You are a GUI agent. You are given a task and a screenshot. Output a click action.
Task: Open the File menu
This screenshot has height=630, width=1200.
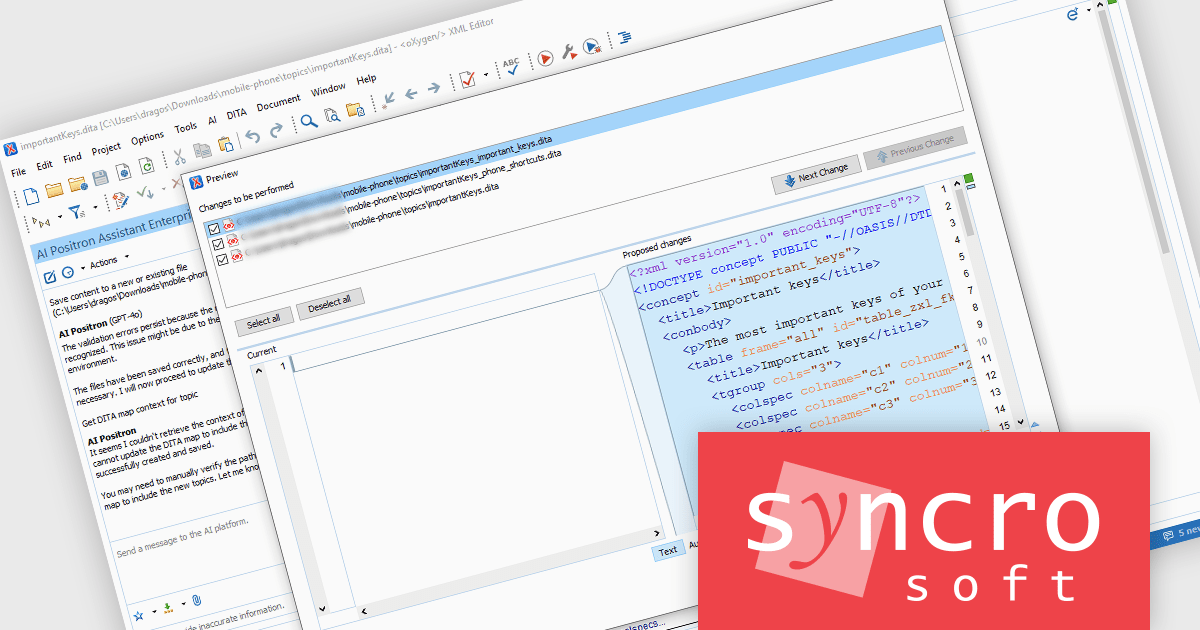point(18,172)
